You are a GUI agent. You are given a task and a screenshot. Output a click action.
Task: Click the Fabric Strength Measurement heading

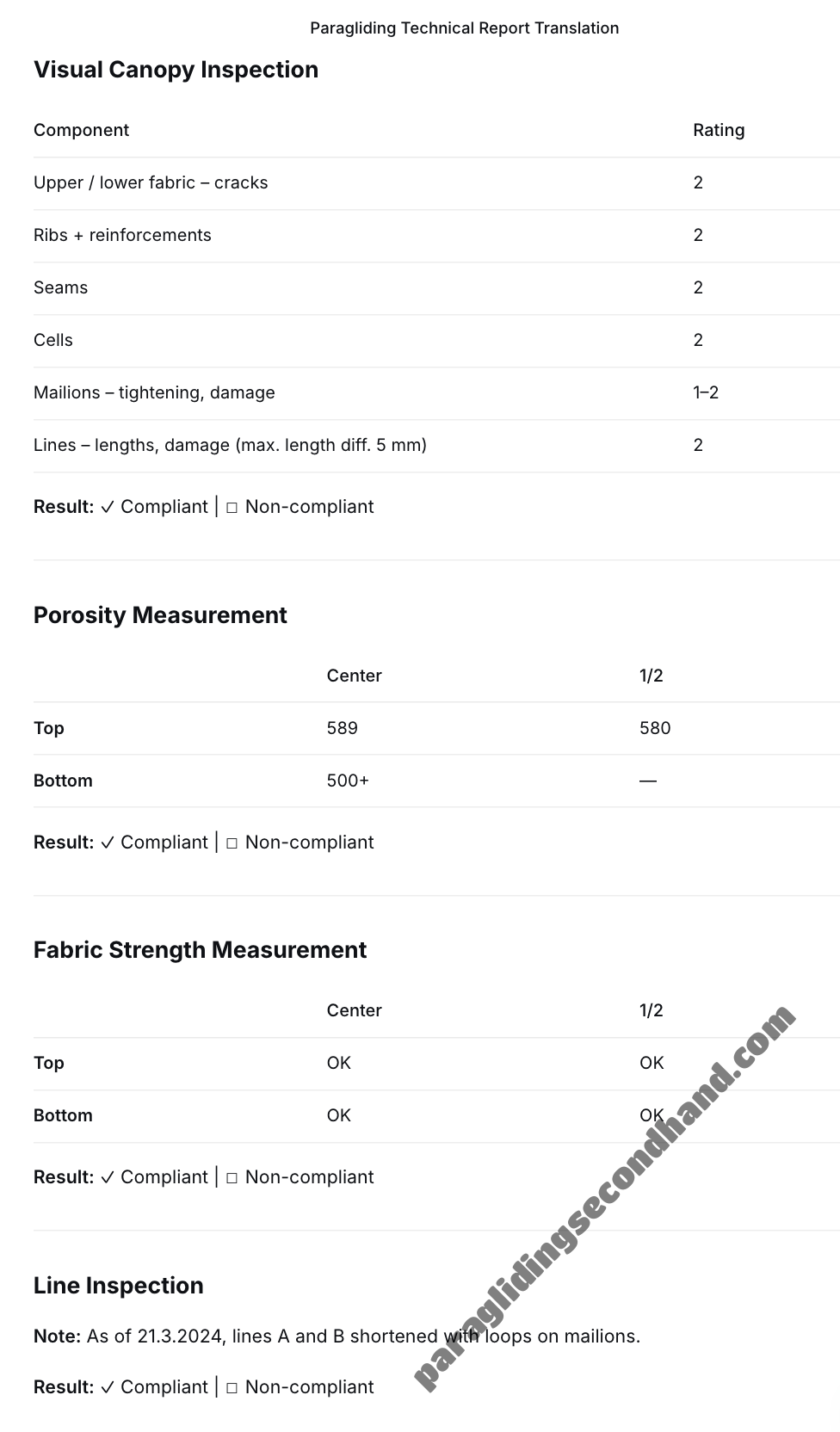coord(200,950)
